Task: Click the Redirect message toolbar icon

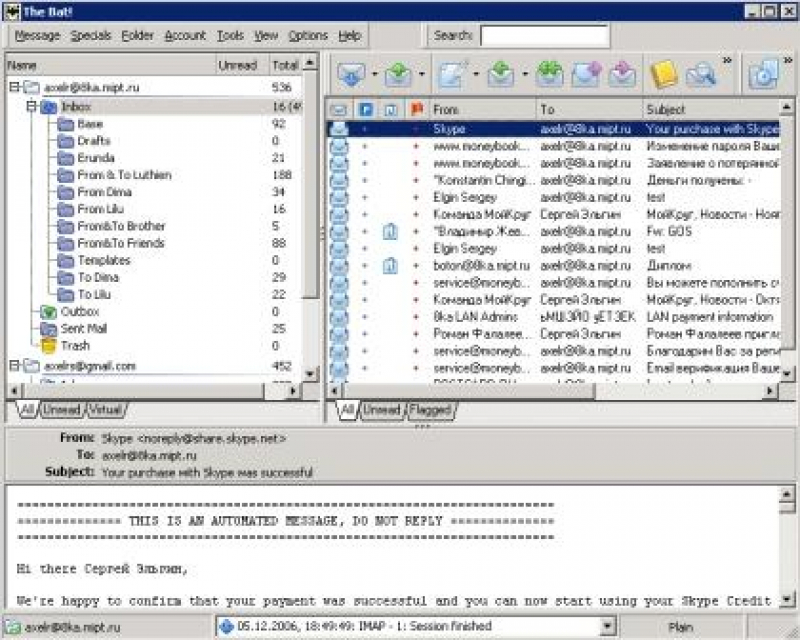Action: click(x=623, y=74)
